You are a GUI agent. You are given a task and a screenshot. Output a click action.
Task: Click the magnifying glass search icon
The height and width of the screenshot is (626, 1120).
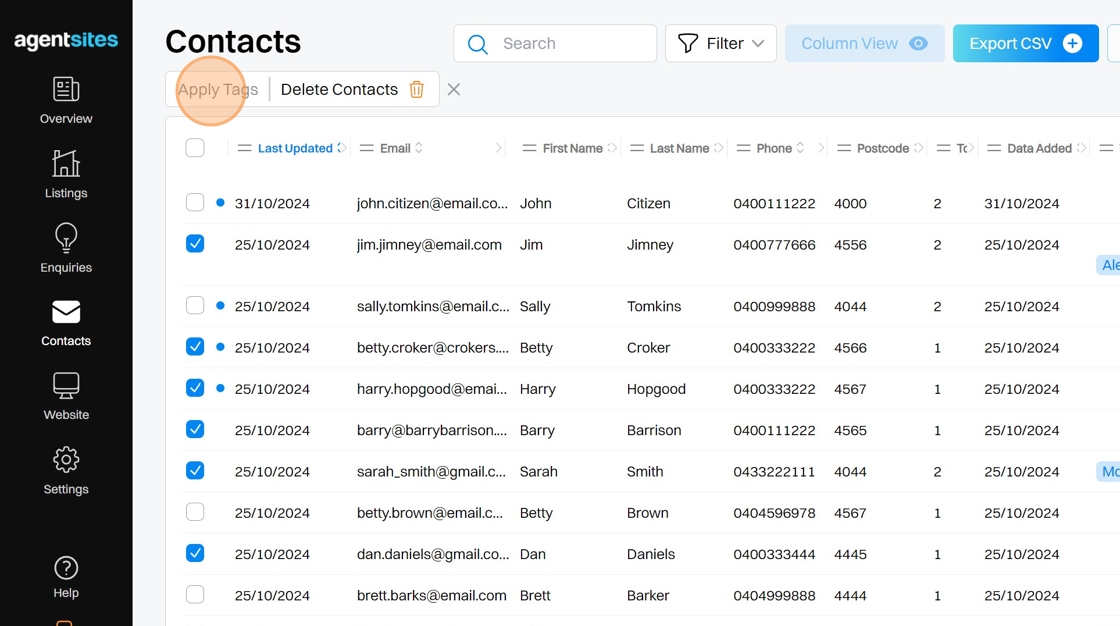pyautogui.click(x=478, y=44)
